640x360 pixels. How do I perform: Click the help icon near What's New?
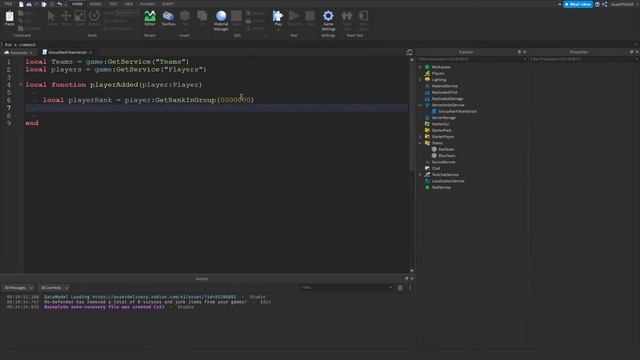(x=597, y=4)
